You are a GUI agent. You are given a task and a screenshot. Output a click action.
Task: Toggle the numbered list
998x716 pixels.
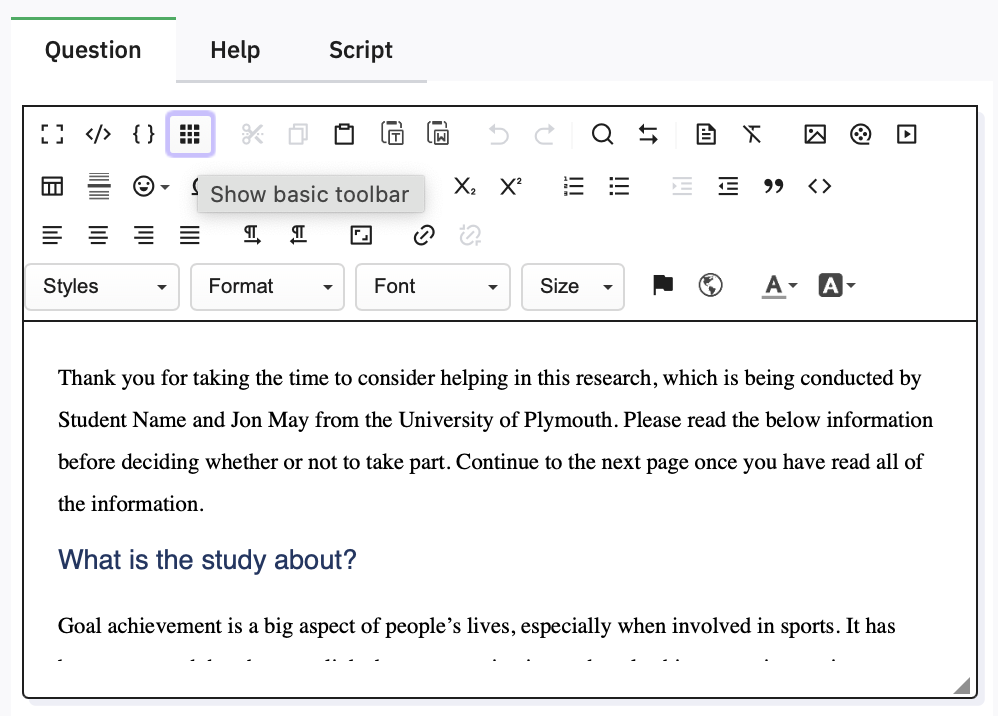[x=574, y=186]
